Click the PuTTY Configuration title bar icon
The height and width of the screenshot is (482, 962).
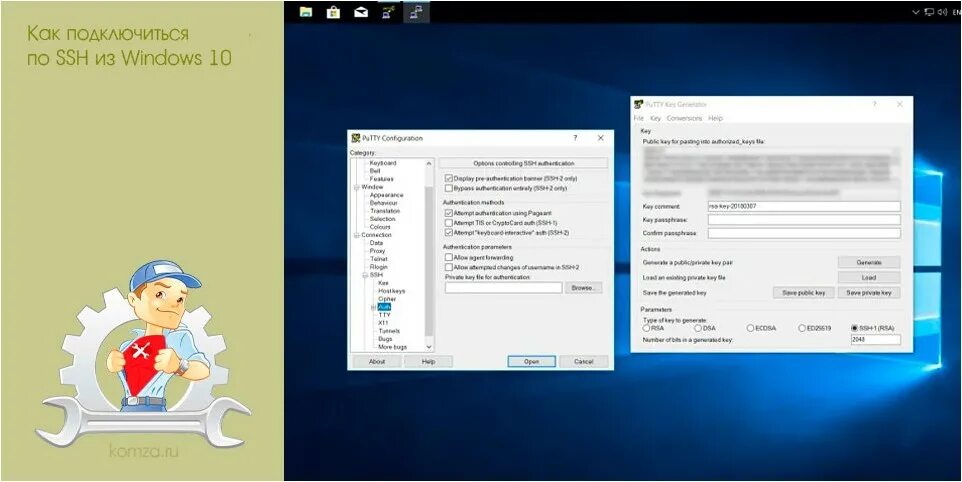355,138
